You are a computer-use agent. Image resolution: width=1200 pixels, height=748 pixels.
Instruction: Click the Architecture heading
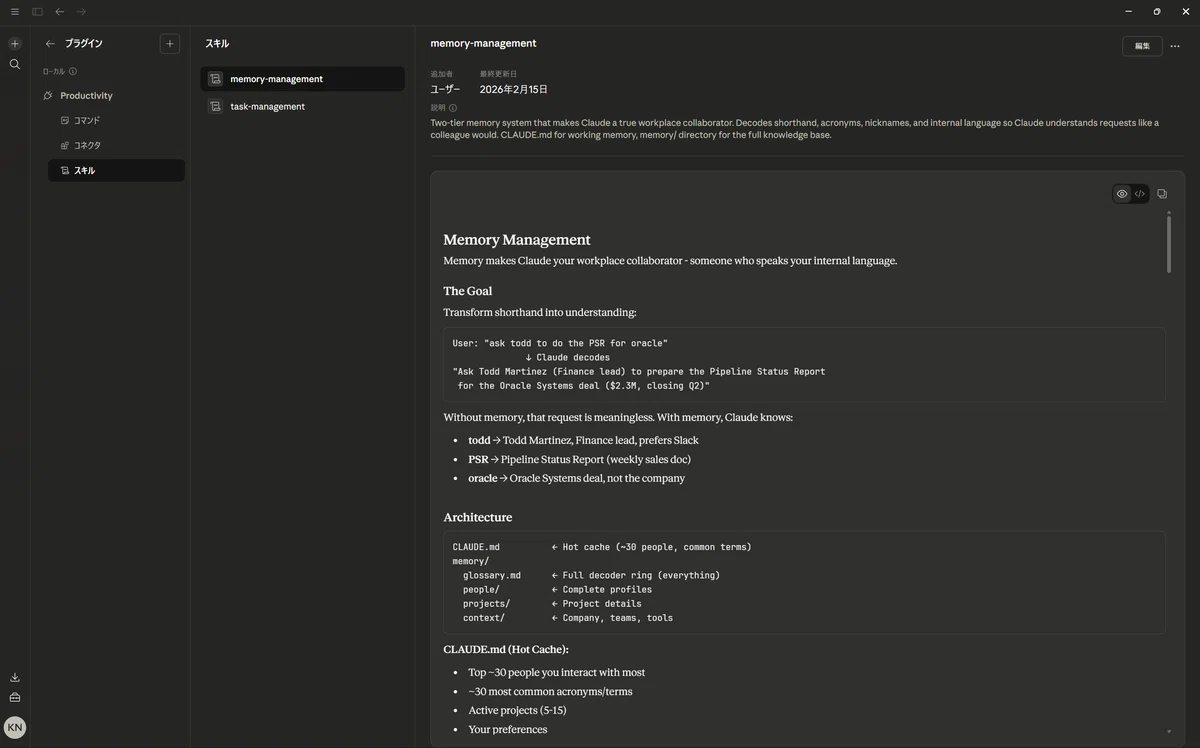click(x=478, y=518)
